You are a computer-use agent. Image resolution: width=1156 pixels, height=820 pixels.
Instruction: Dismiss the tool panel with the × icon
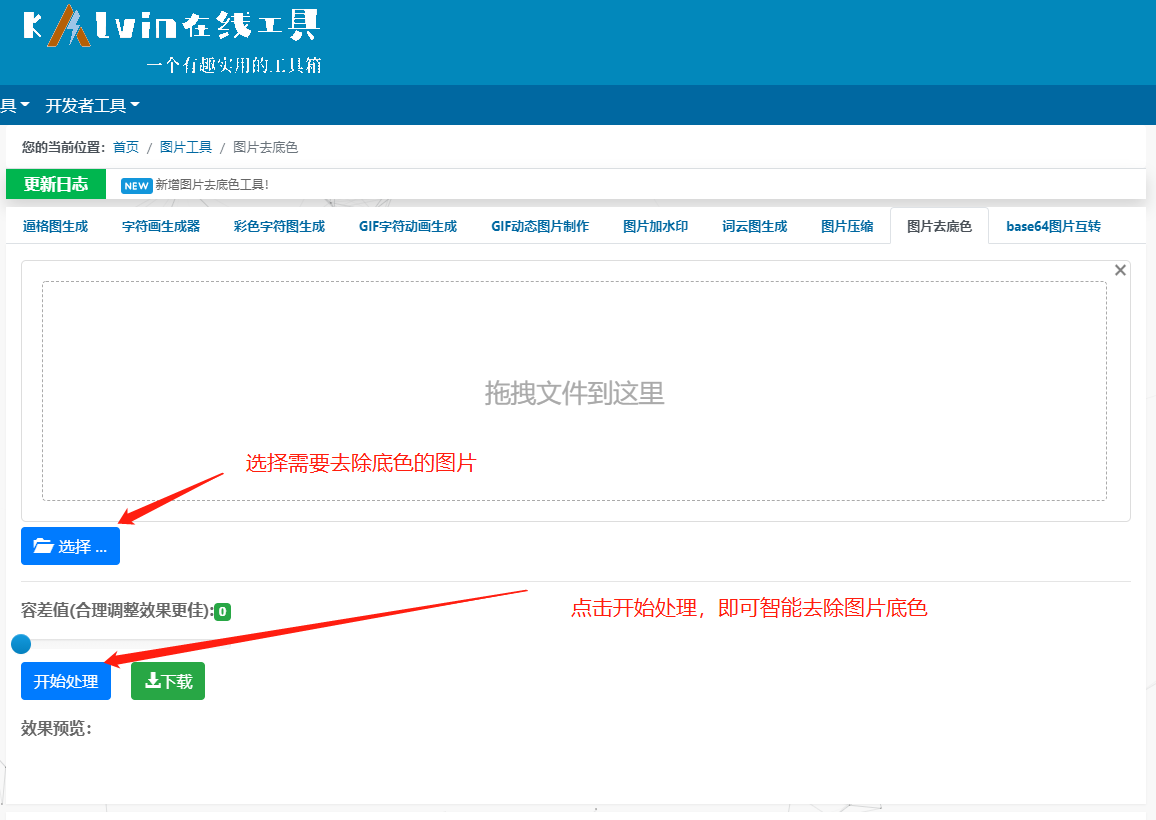(x=1120, y=269)
